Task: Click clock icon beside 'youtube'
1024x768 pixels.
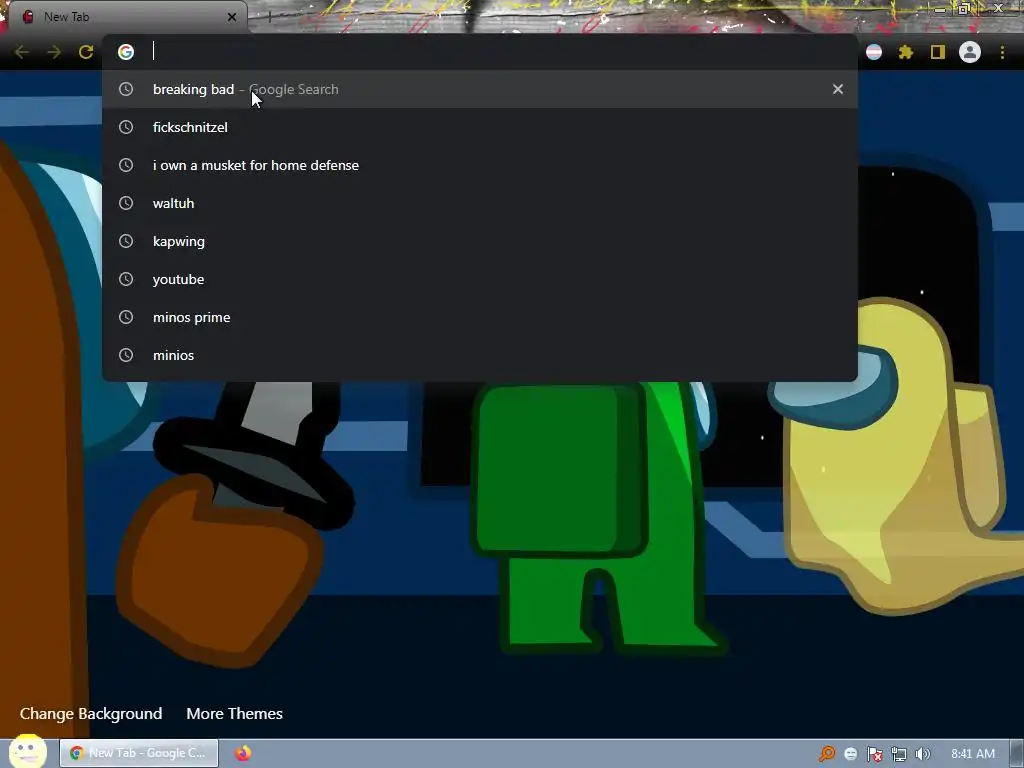Action: click(126, 279)
